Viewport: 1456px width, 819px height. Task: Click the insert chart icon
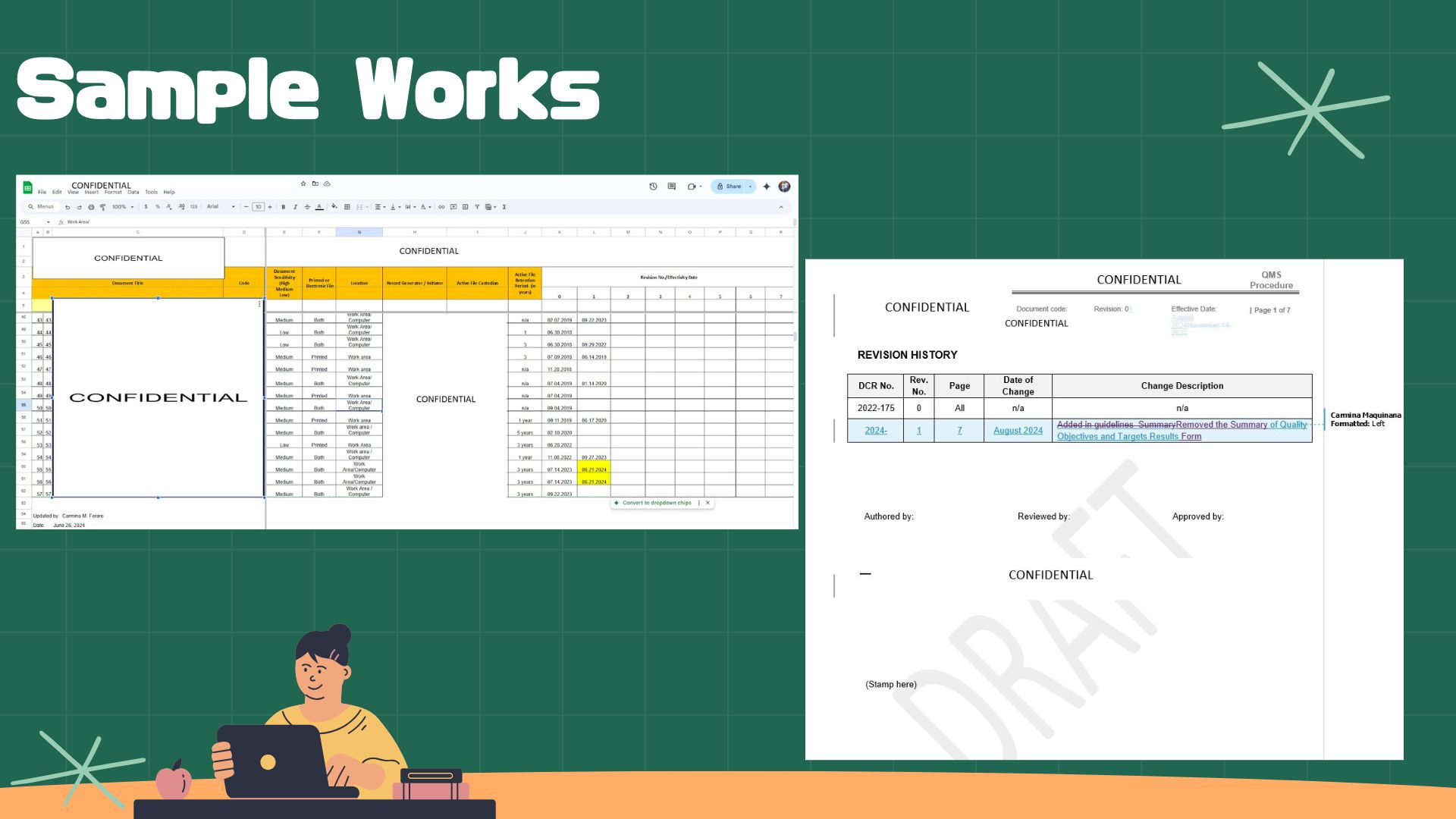click(465, 207)
